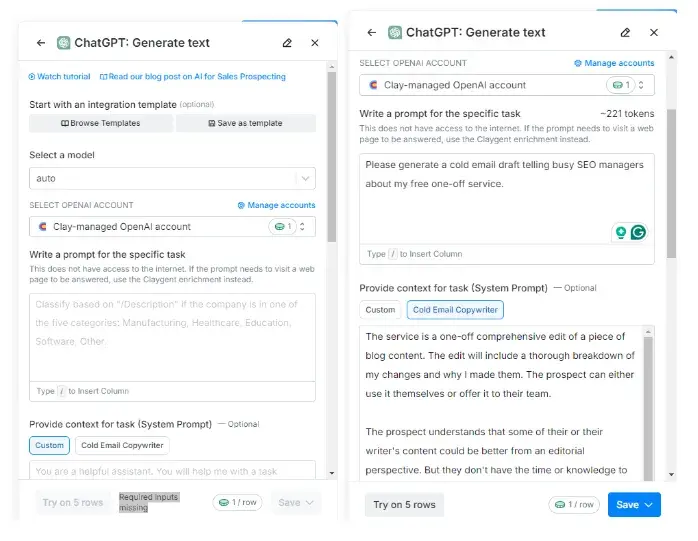This screenshot has height=541, width=698.
Task: Click the Grammarly icon in prompt box
Action: [637, 232]
